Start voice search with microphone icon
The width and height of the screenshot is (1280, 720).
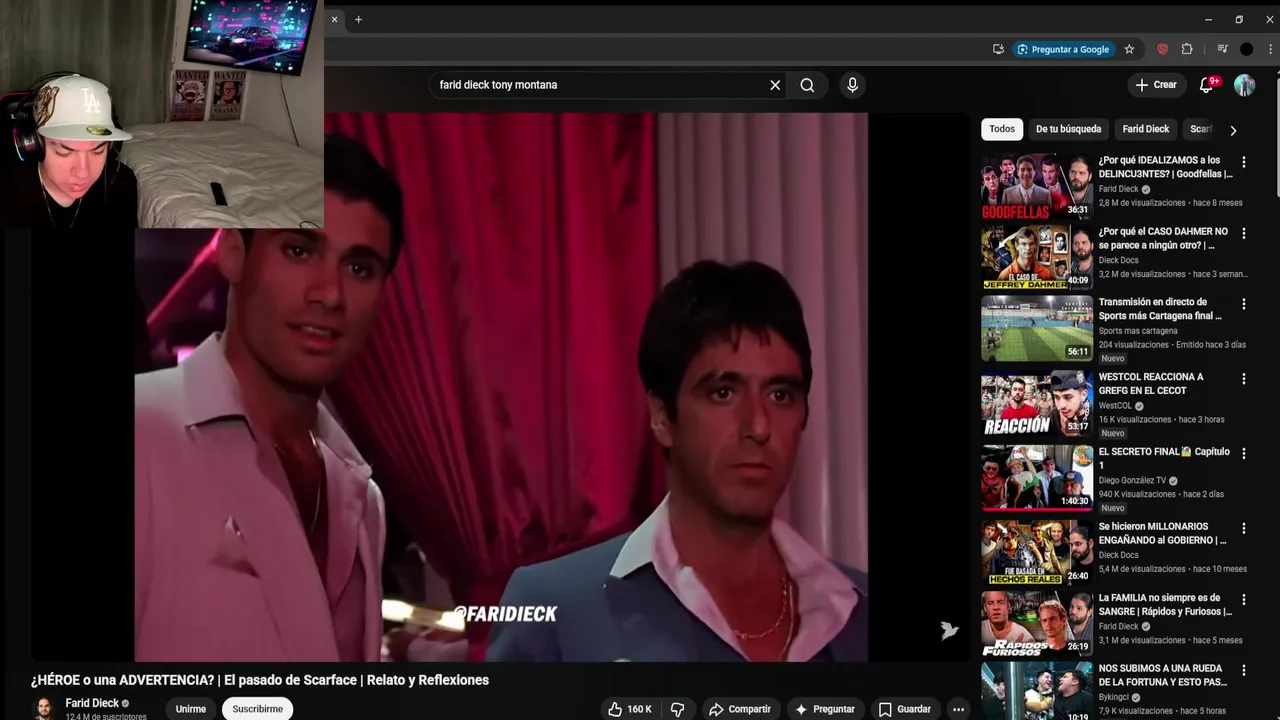(852, 85)
